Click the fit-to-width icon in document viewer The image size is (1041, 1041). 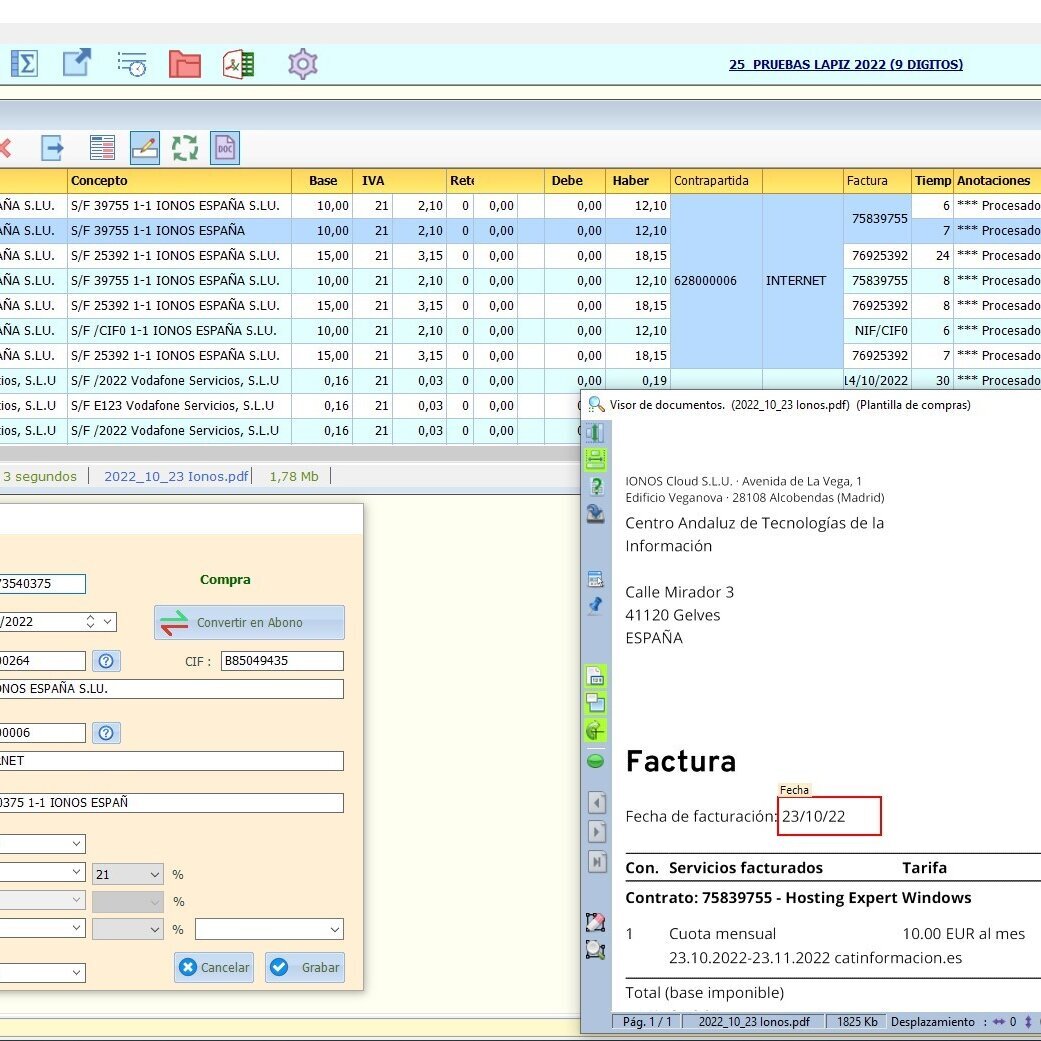click(595, 460)
